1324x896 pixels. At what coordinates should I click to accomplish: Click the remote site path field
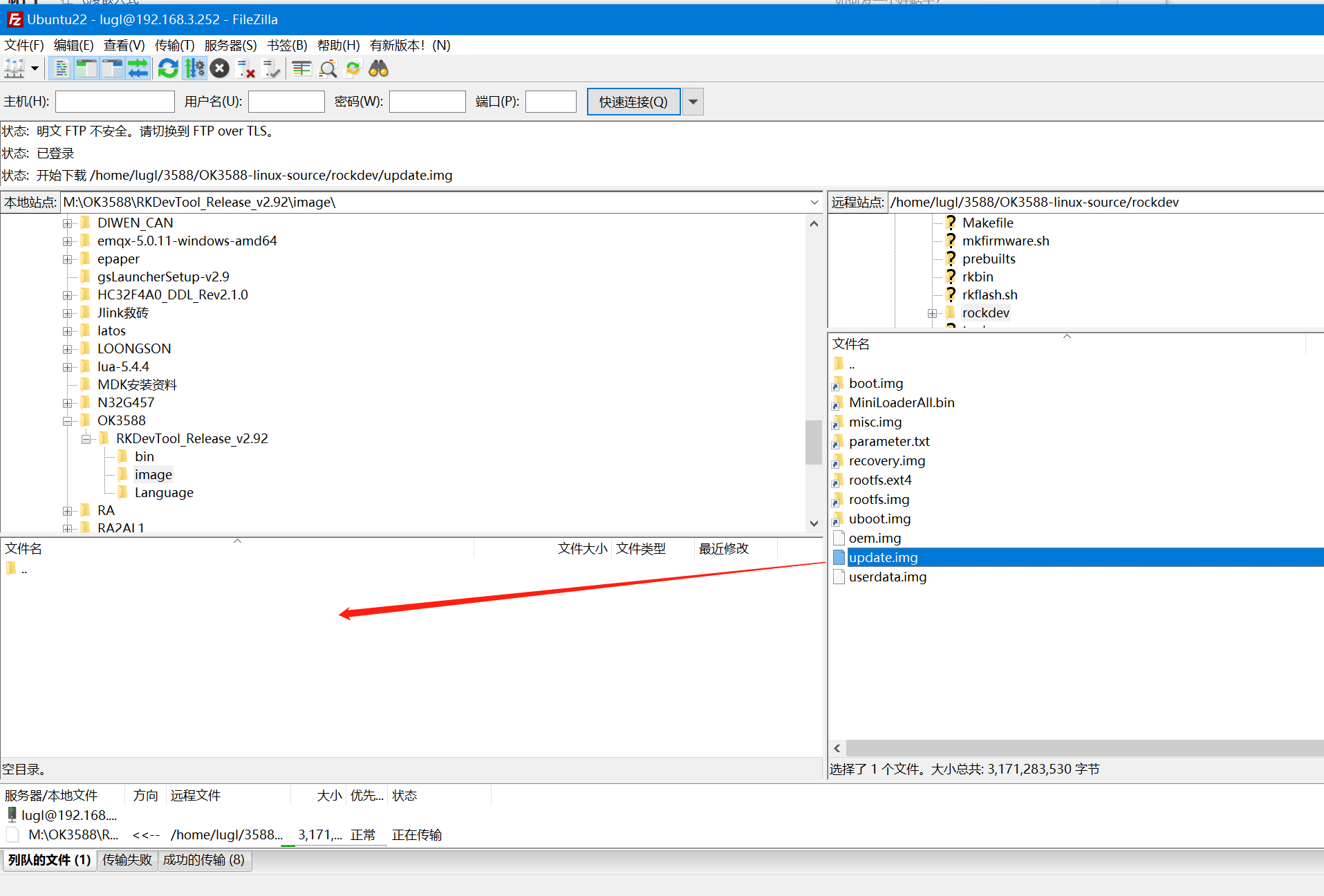point(1105,202)
